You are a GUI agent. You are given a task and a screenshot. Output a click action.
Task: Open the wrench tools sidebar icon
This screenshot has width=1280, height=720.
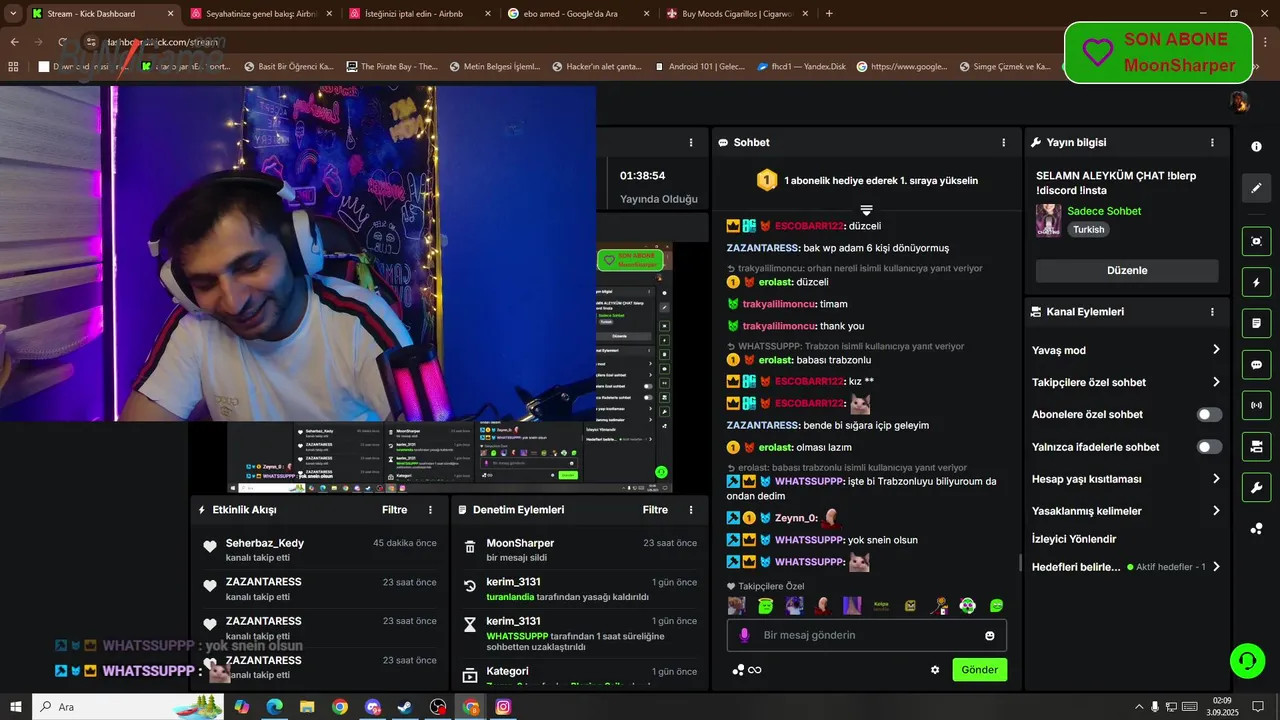pyautogui.click(x=1256, y=488)
